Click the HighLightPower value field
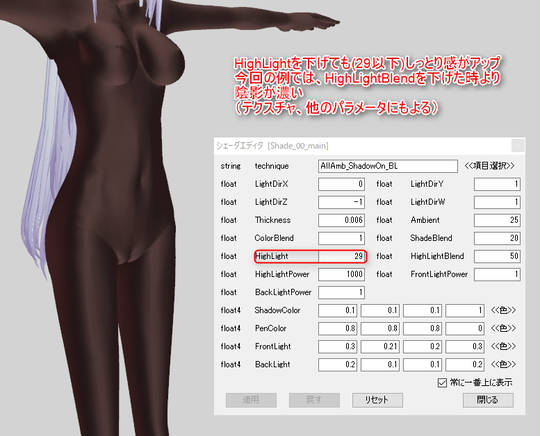The height and width of the screenshot is (436, 540). tap(341, 274)
